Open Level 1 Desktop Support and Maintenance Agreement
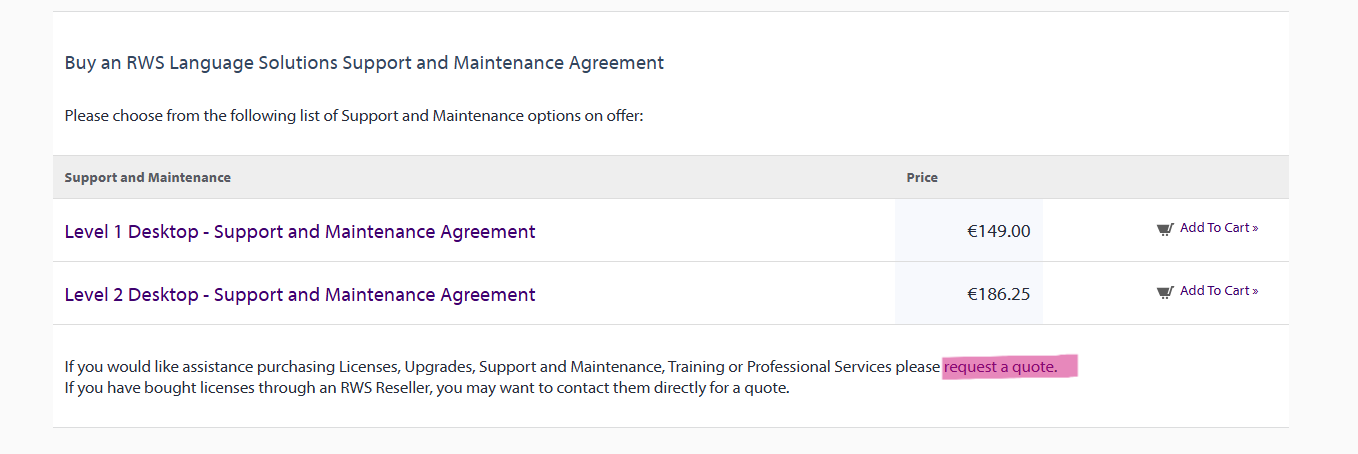1358x454 pixels. tap(300, 232)
